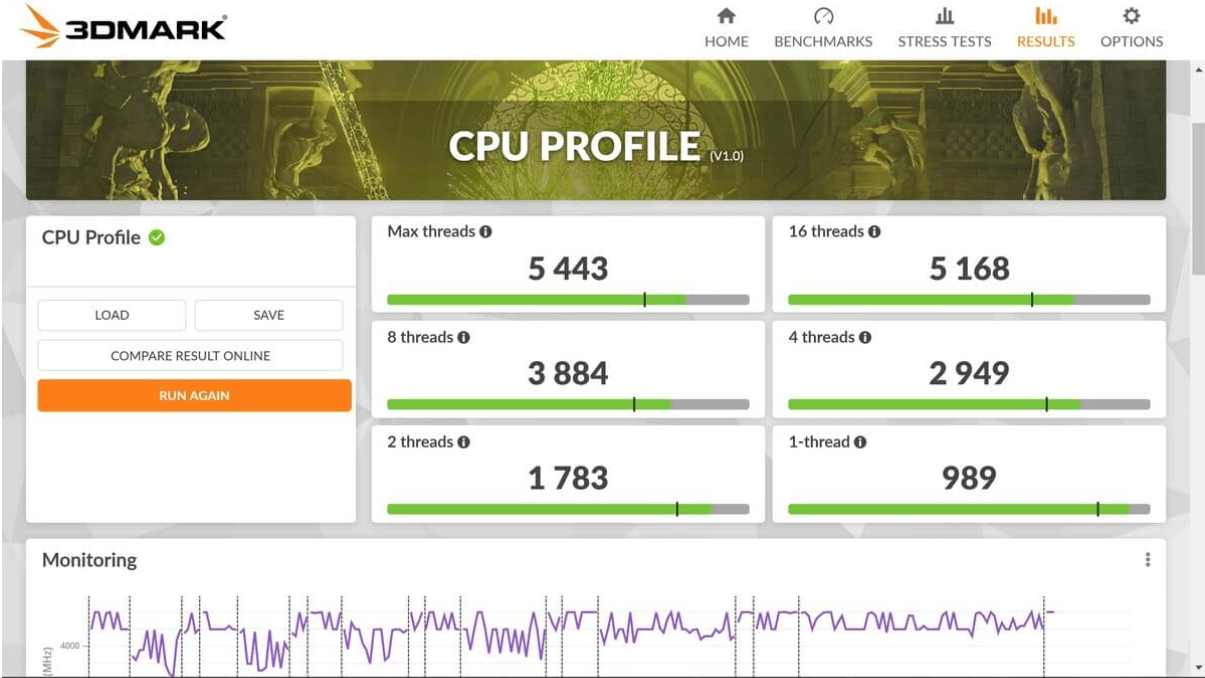Click the Monitoring heading
The image size is (1205, 678).
pos(89,560)
